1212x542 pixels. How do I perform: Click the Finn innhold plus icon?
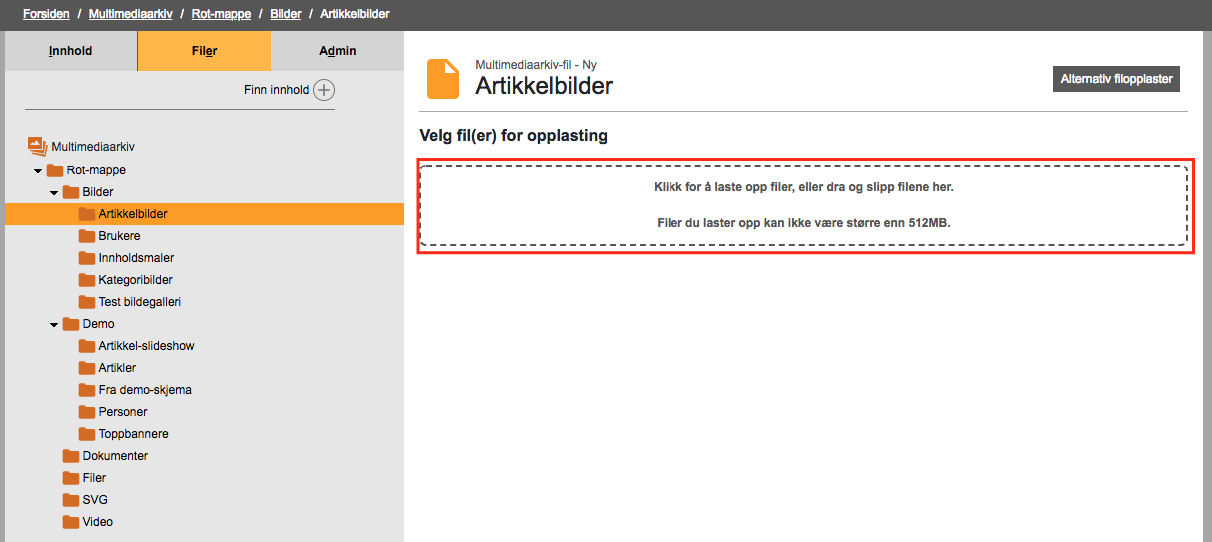[x=324, y=90]
